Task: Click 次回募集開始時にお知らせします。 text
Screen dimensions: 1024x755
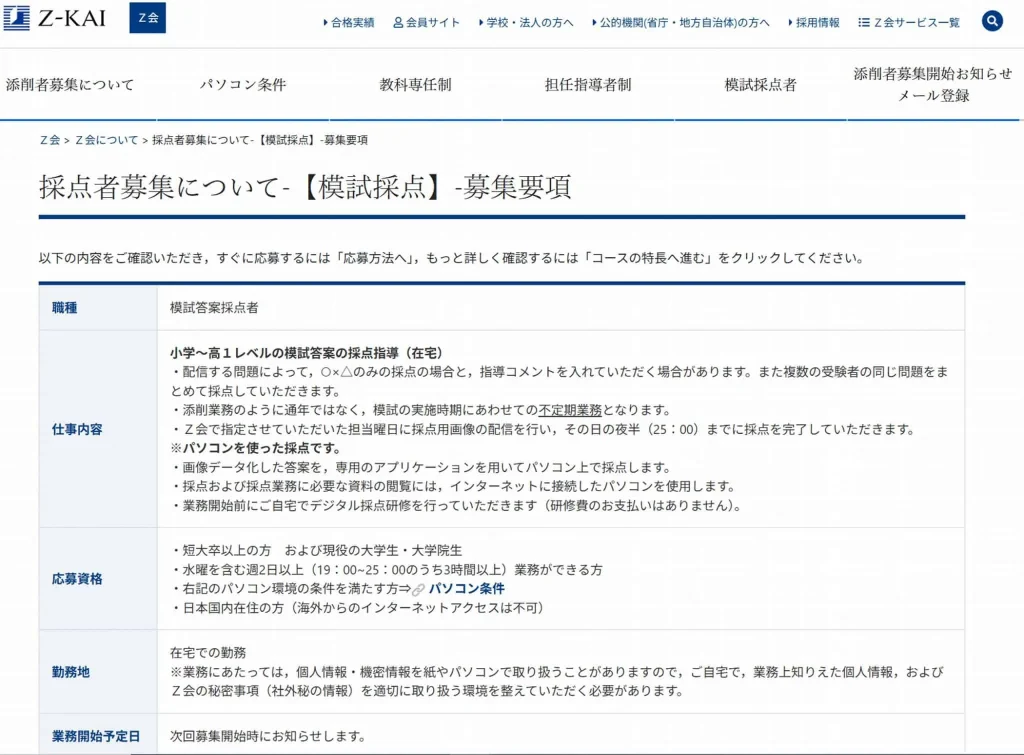Action: coord(268,736)
